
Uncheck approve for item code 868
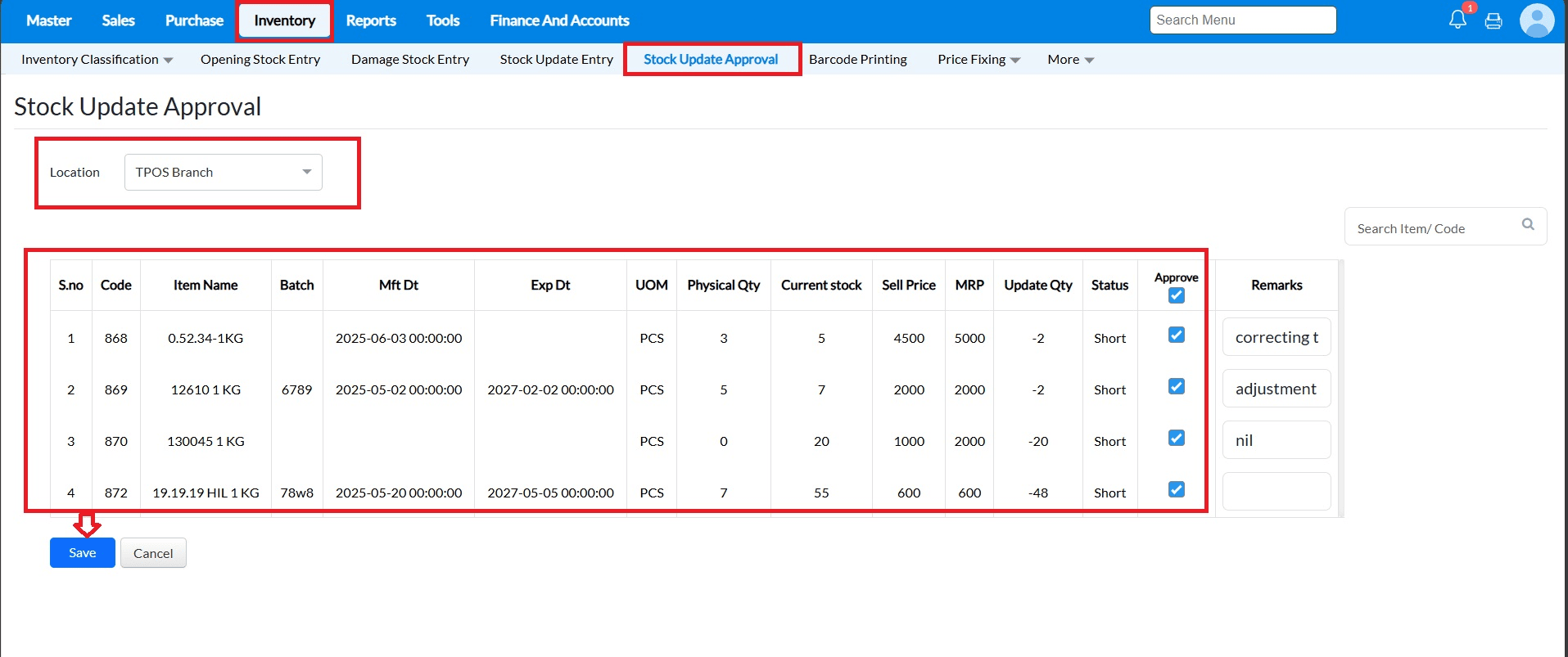pyautogui.click(x=1176, y=335)
